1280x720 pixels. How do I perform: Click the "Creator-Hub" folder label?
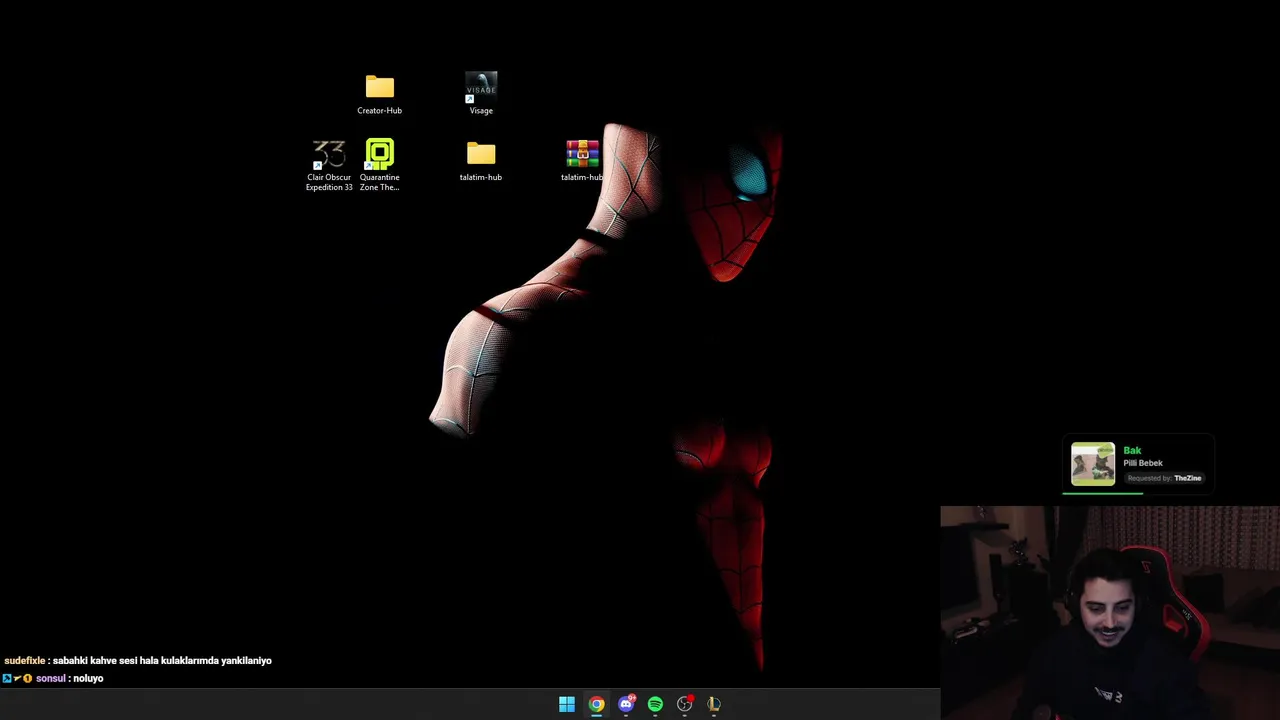tap(379, 111)
